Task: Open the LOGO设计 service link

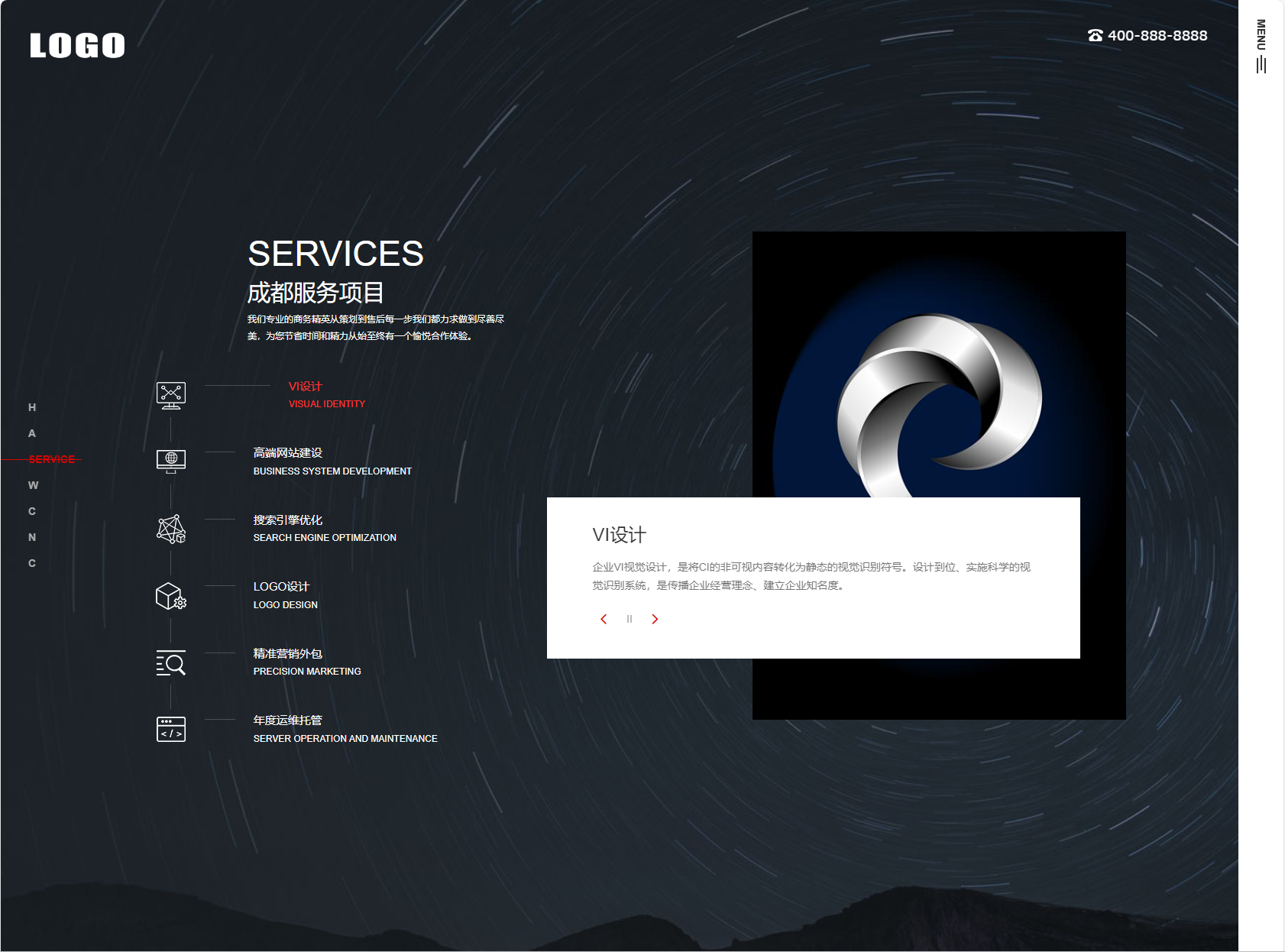Action: tap(281, 586)
